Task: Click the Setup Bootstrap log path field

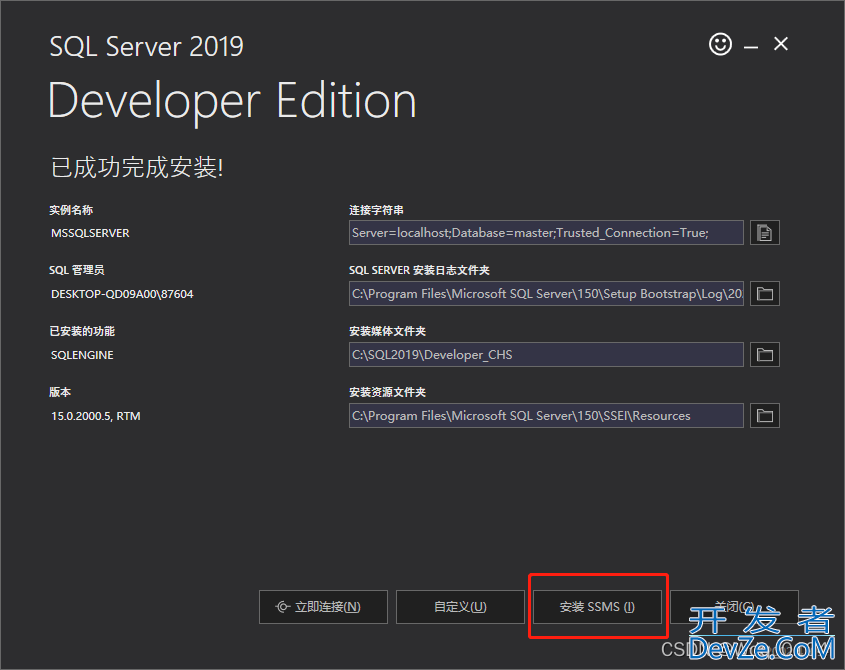Action: tap(546, 294)
